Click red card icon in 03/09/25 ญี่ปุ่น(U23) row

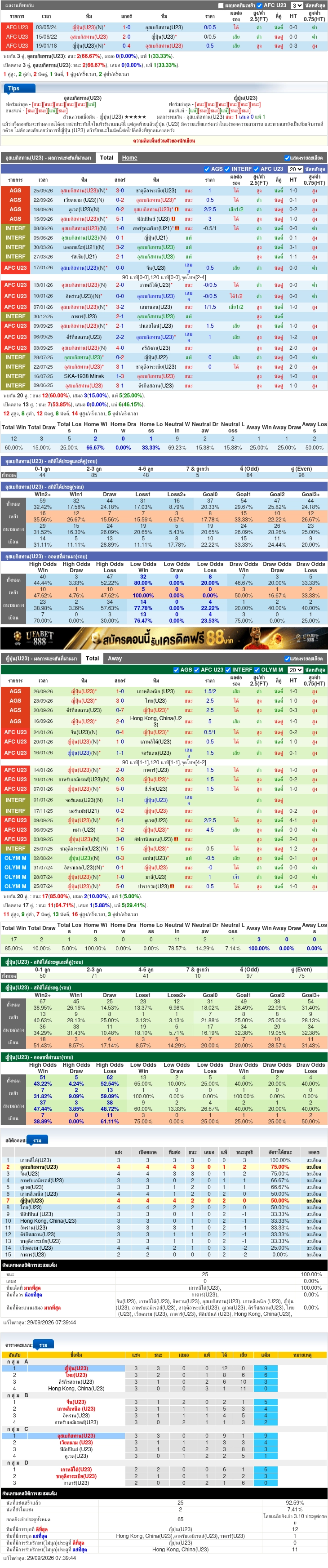[177, 839]
